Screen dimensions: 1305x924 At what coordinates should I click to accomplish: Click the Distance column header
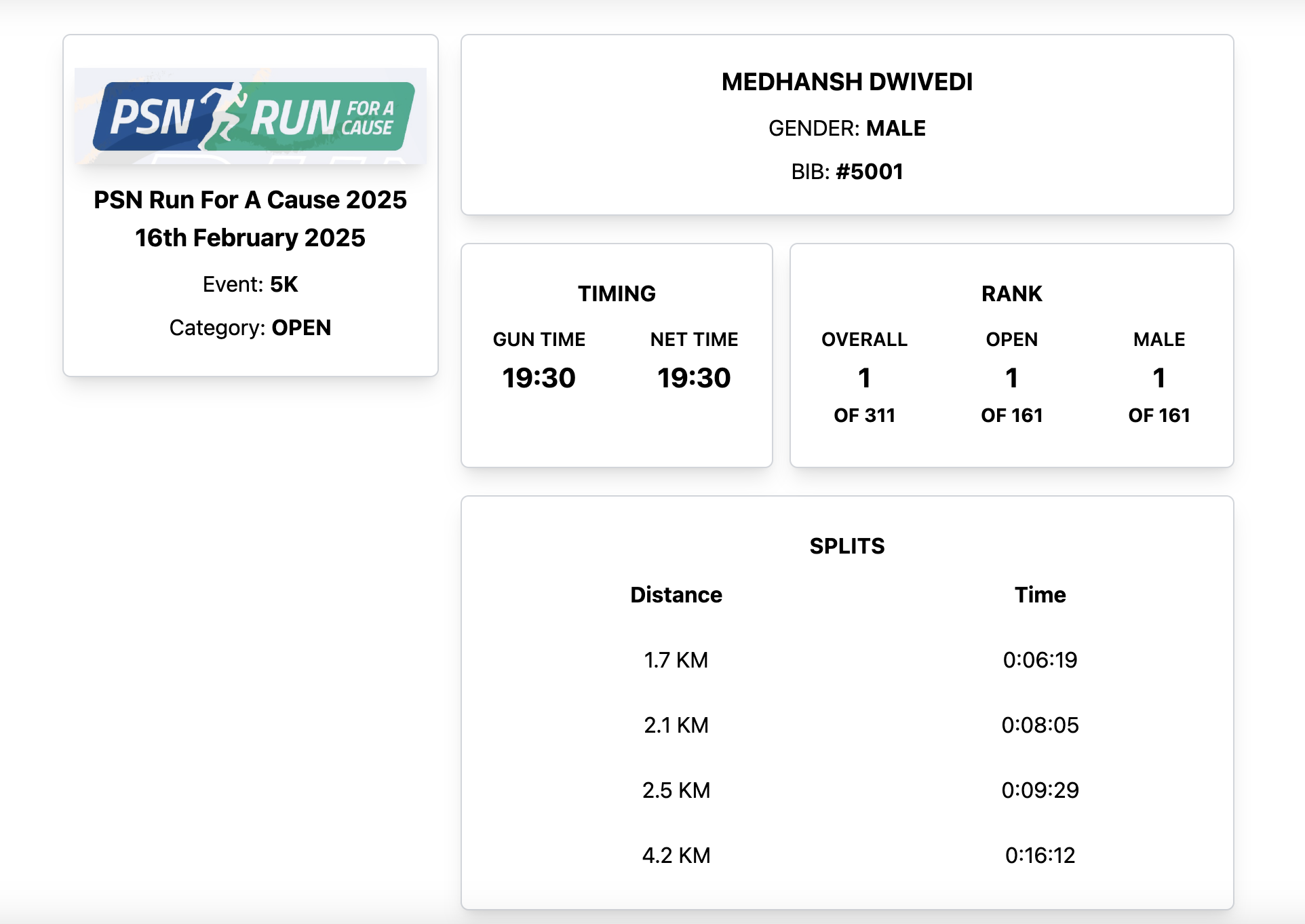pos(676,595)
